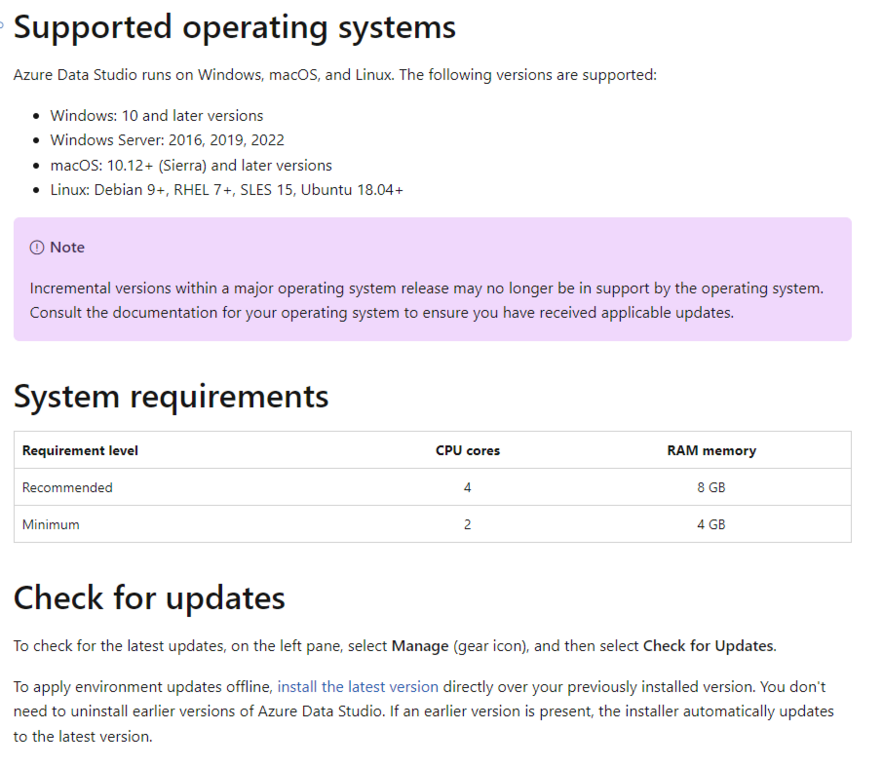
Task: Select the "Check for updates" heading
Action: click(x=149, y=598)
